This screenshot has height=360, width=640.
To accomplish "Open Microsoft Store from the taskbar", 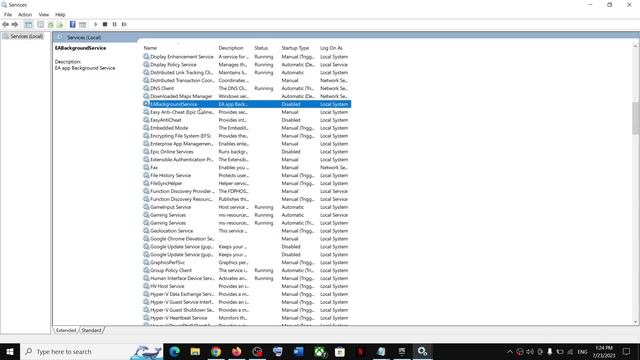I will (x=340, y=351).
